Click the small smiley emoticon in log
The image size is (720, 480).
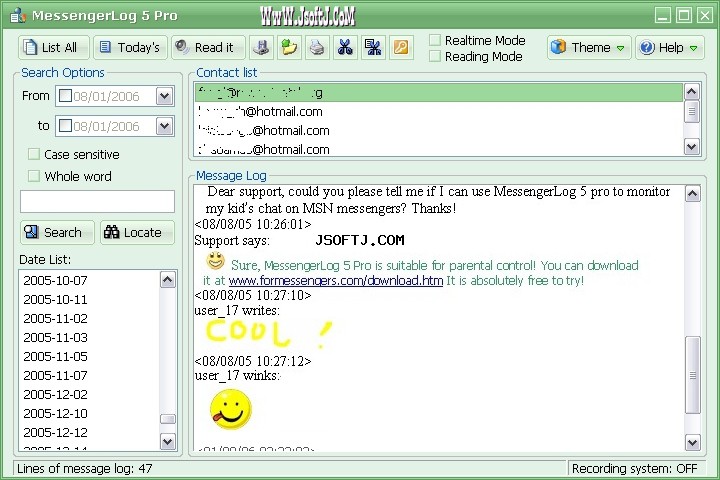[x=215, y=261]
